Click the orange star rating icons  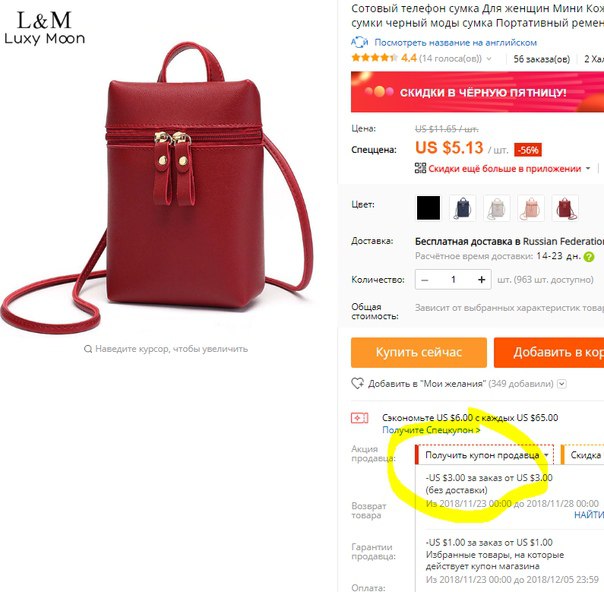[x=374, y=58]
